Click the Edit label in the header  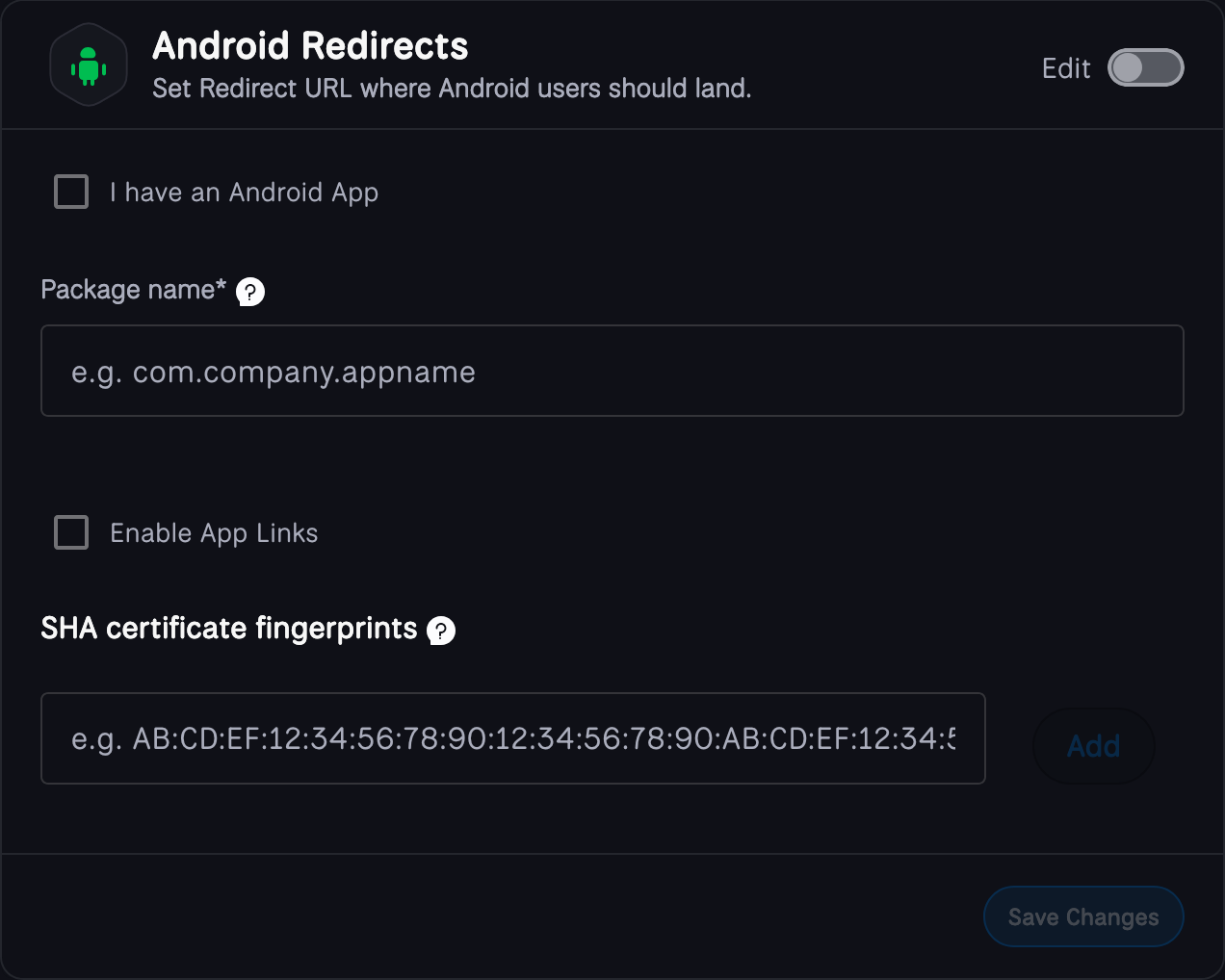1065,67
